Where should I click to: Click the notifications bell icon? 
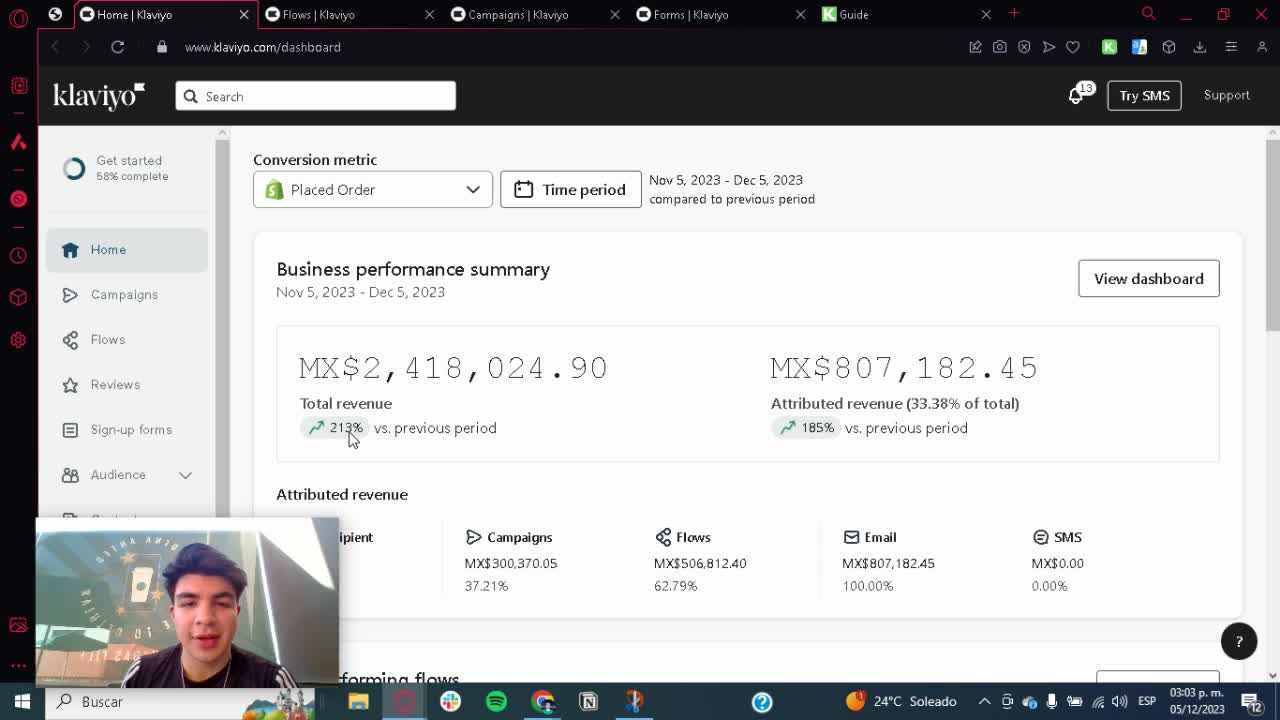point(1076,96)
